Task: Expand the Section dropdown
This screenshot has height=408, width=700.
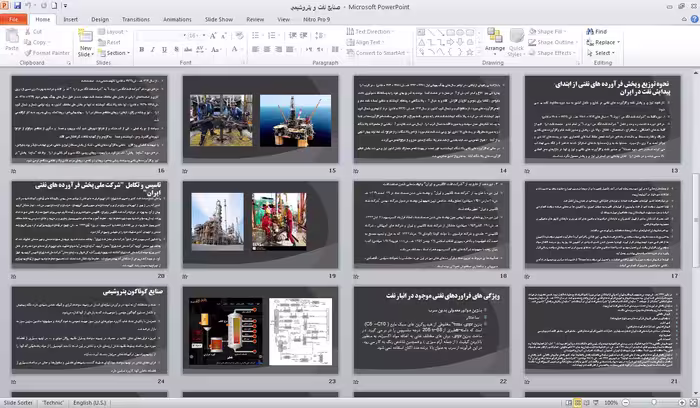Action: (x=114, y=53)
